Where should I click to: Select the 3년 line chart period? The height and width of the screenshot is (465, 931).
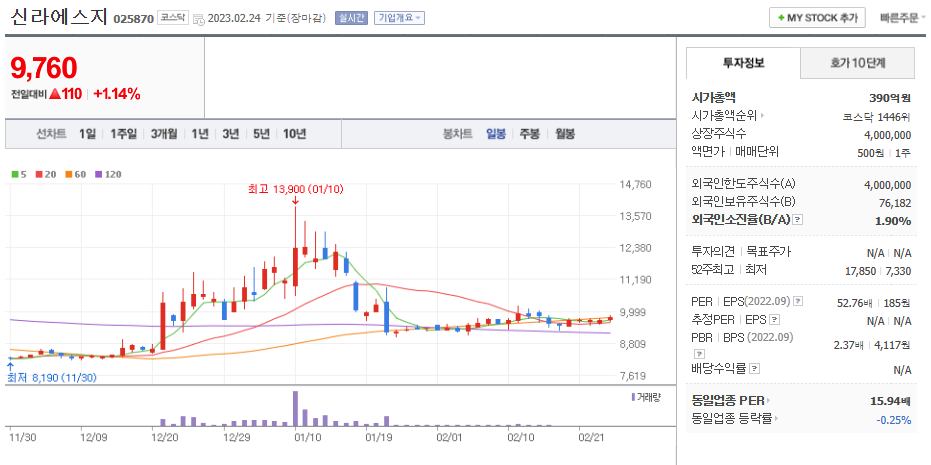coord(230,134)
